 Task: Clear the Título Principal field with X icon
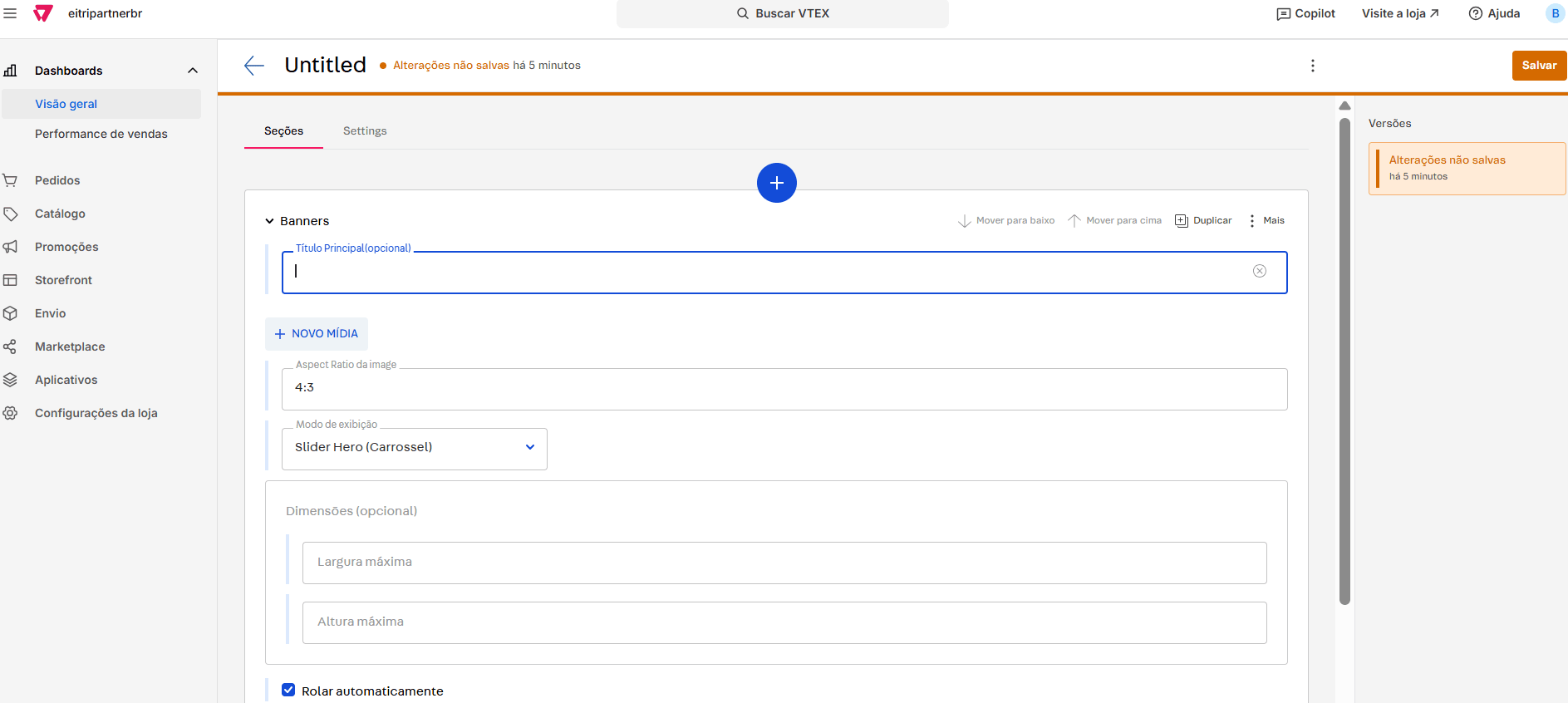[x=1259, y=271]
